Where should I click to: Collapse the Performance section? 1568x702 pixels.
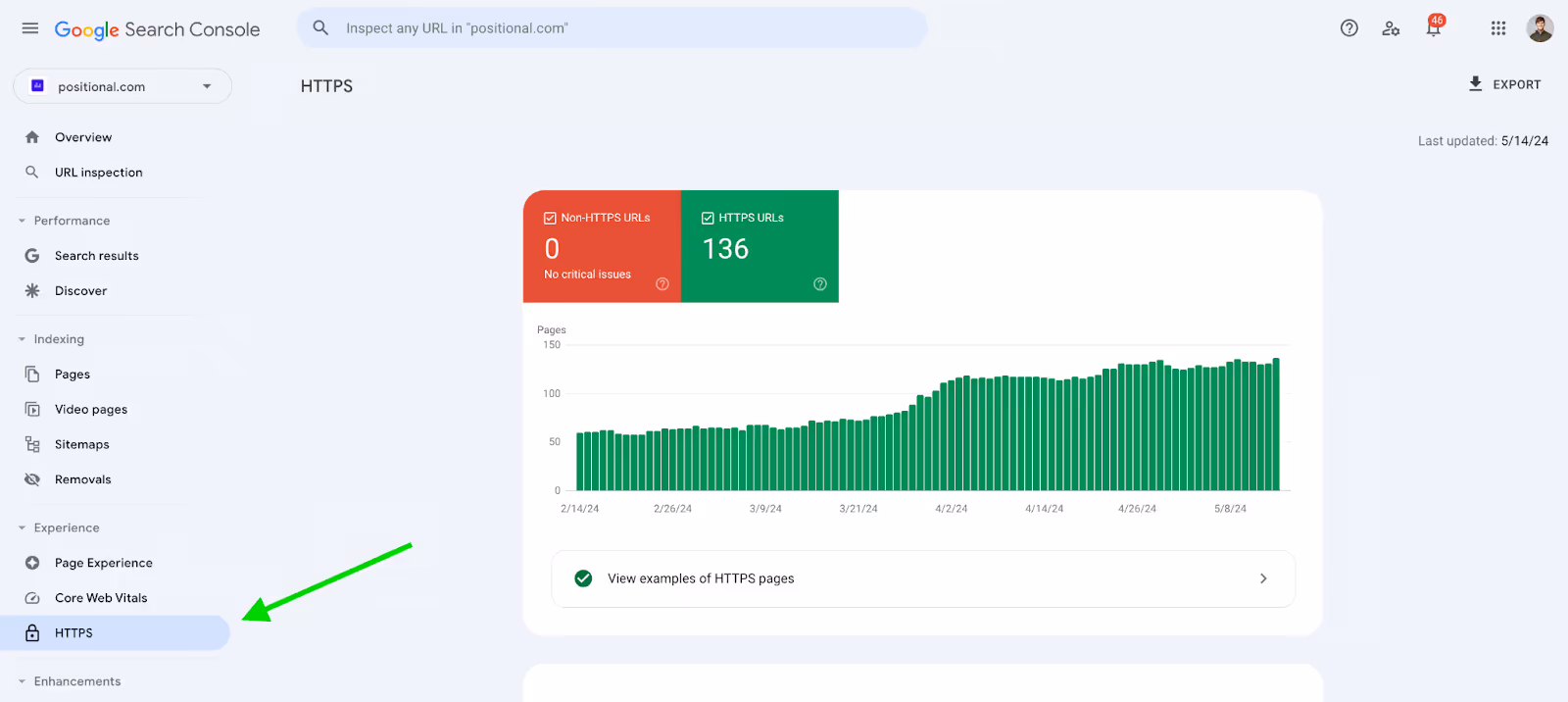coord(22,221)
